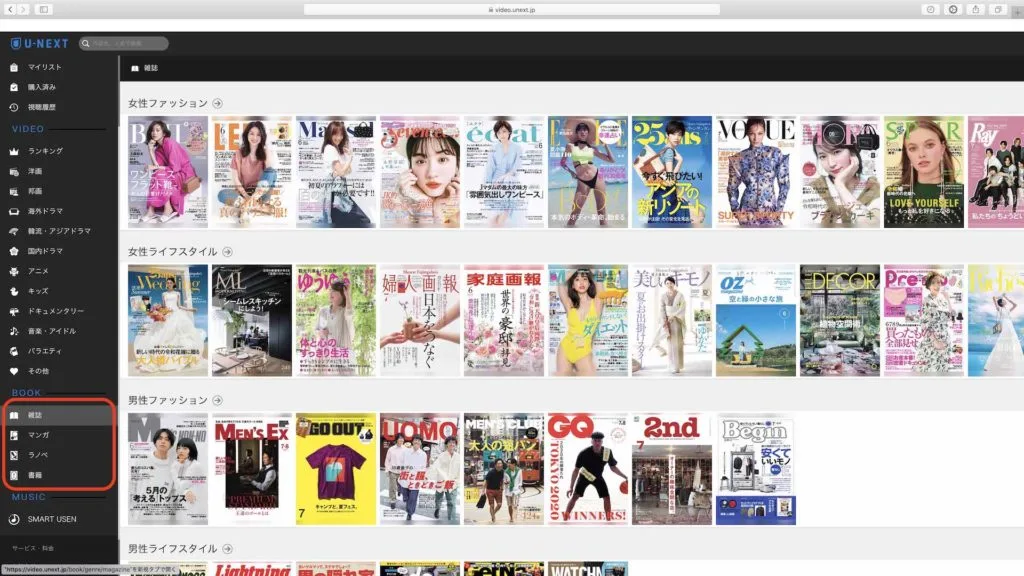Click the キッズ icon in sidebar

[14, 291]
